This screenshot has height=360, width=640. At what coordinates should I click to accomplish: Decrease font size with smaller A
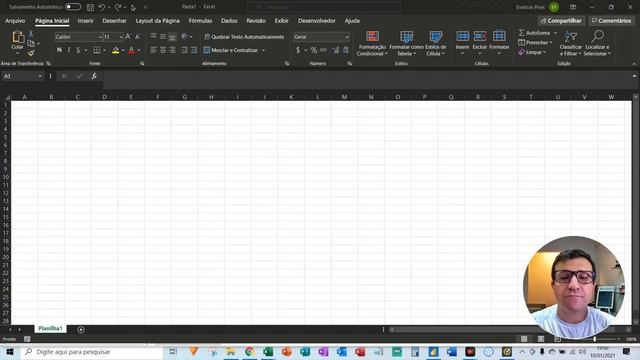pos(138,37)
